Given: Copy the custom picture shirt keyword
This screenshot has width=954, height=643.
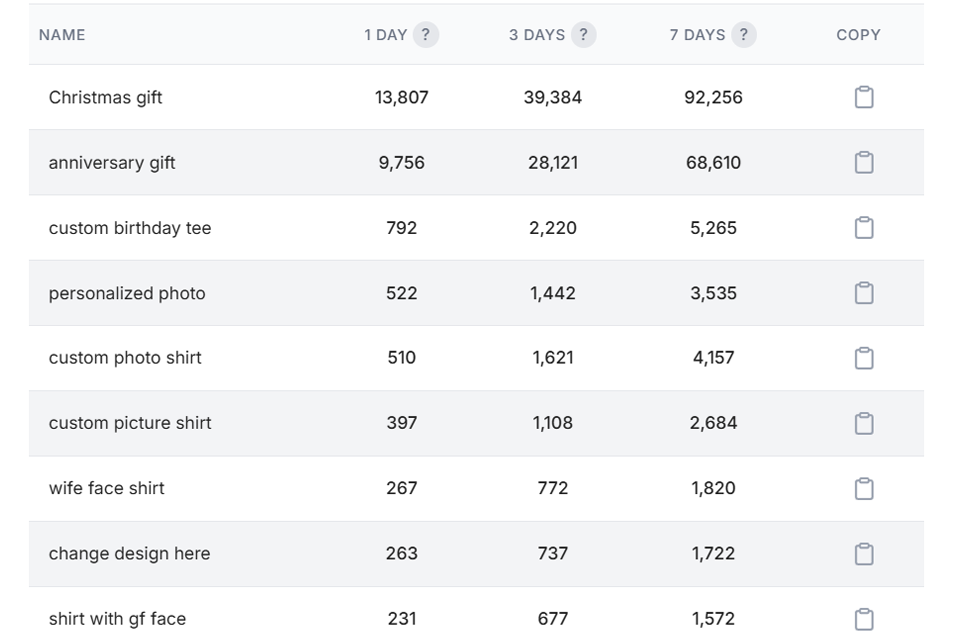Looking at the screenshot, I should (x=864, y=423).
